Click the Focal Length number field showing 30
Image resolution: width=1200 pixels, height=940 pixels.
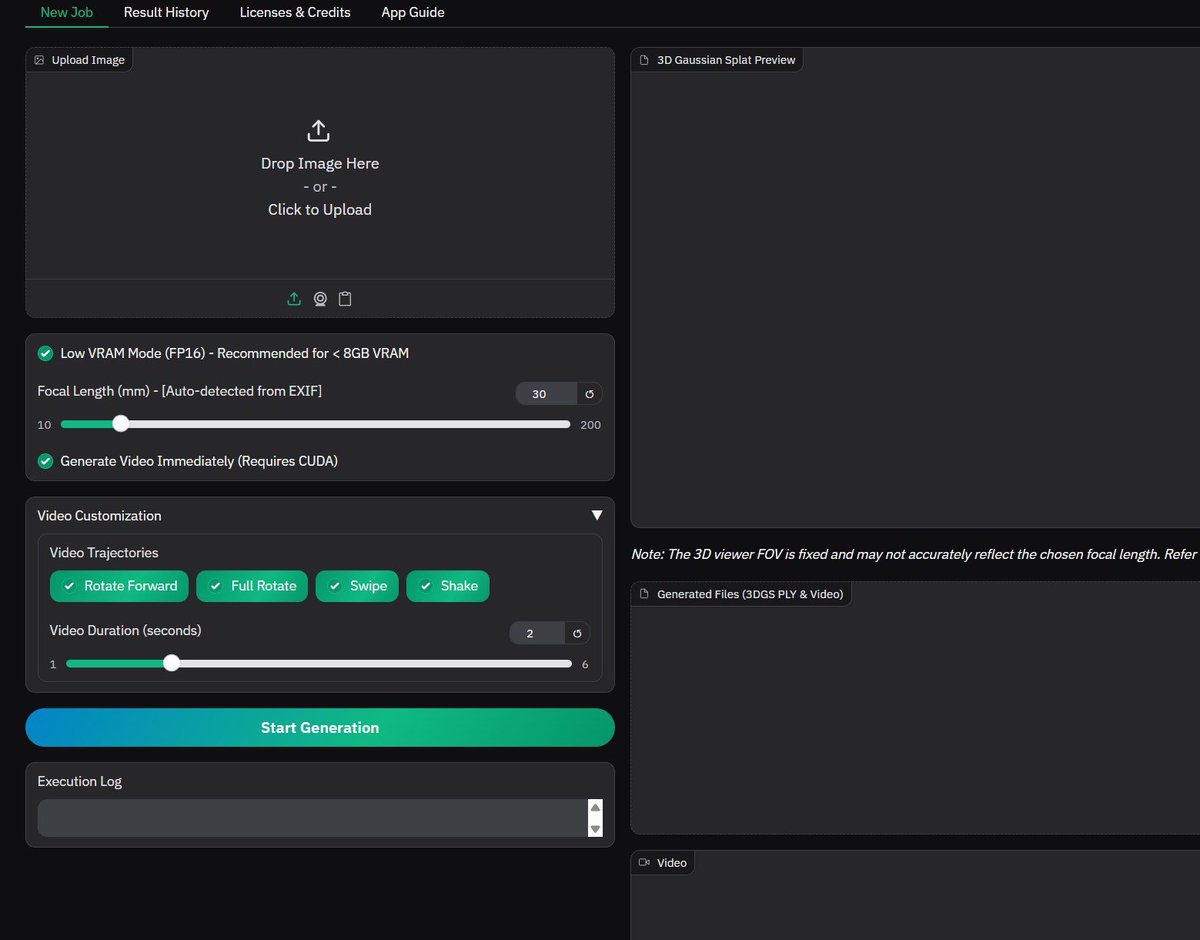(546, 394)
